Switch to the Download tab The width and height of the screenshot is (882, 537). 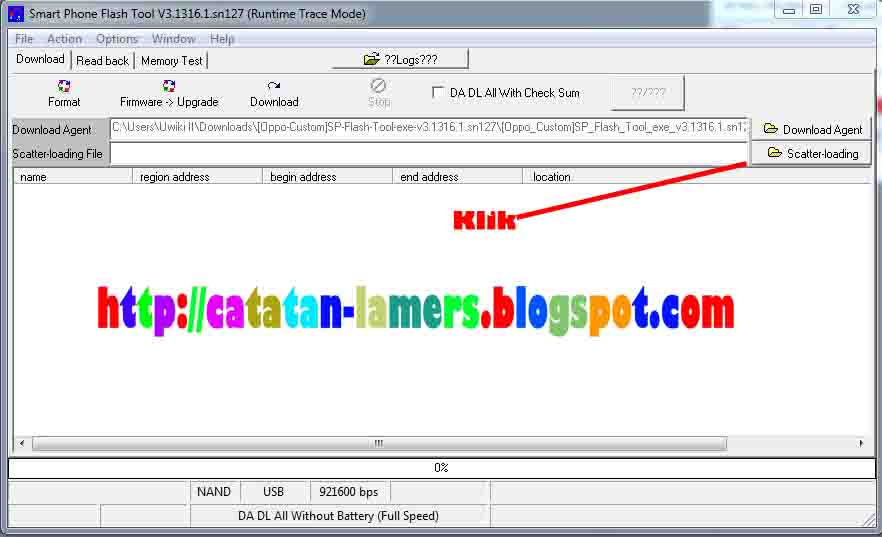[x=40, y=59]
